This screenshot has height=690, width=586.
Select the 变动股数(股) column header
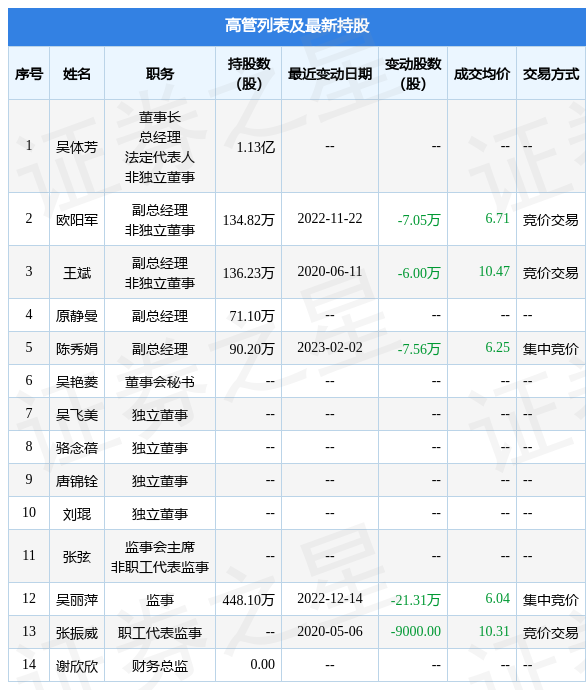413,73
